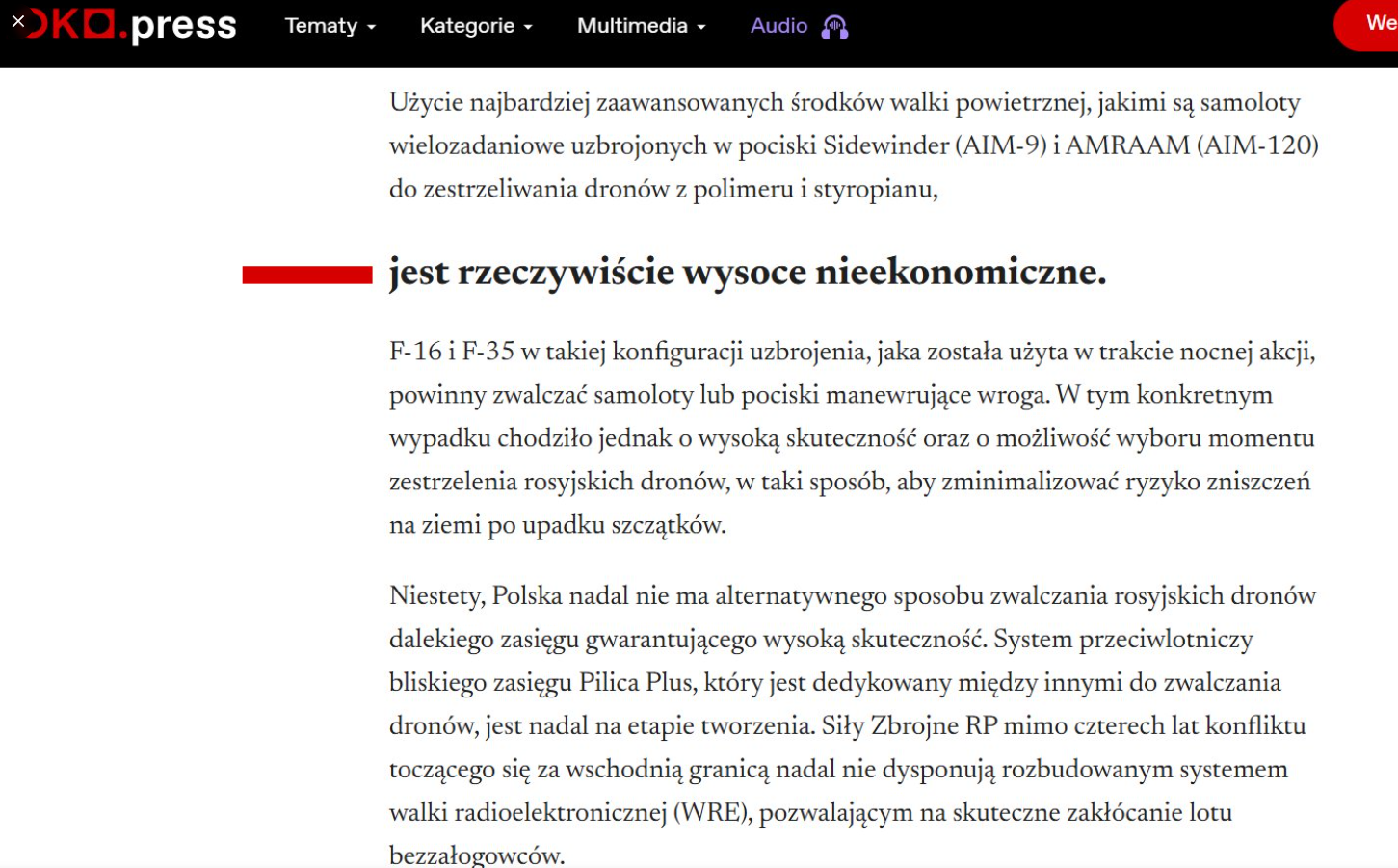
Task: Click the text 'AMRAAM (AIM-120)'
Action: (1192, 145)
